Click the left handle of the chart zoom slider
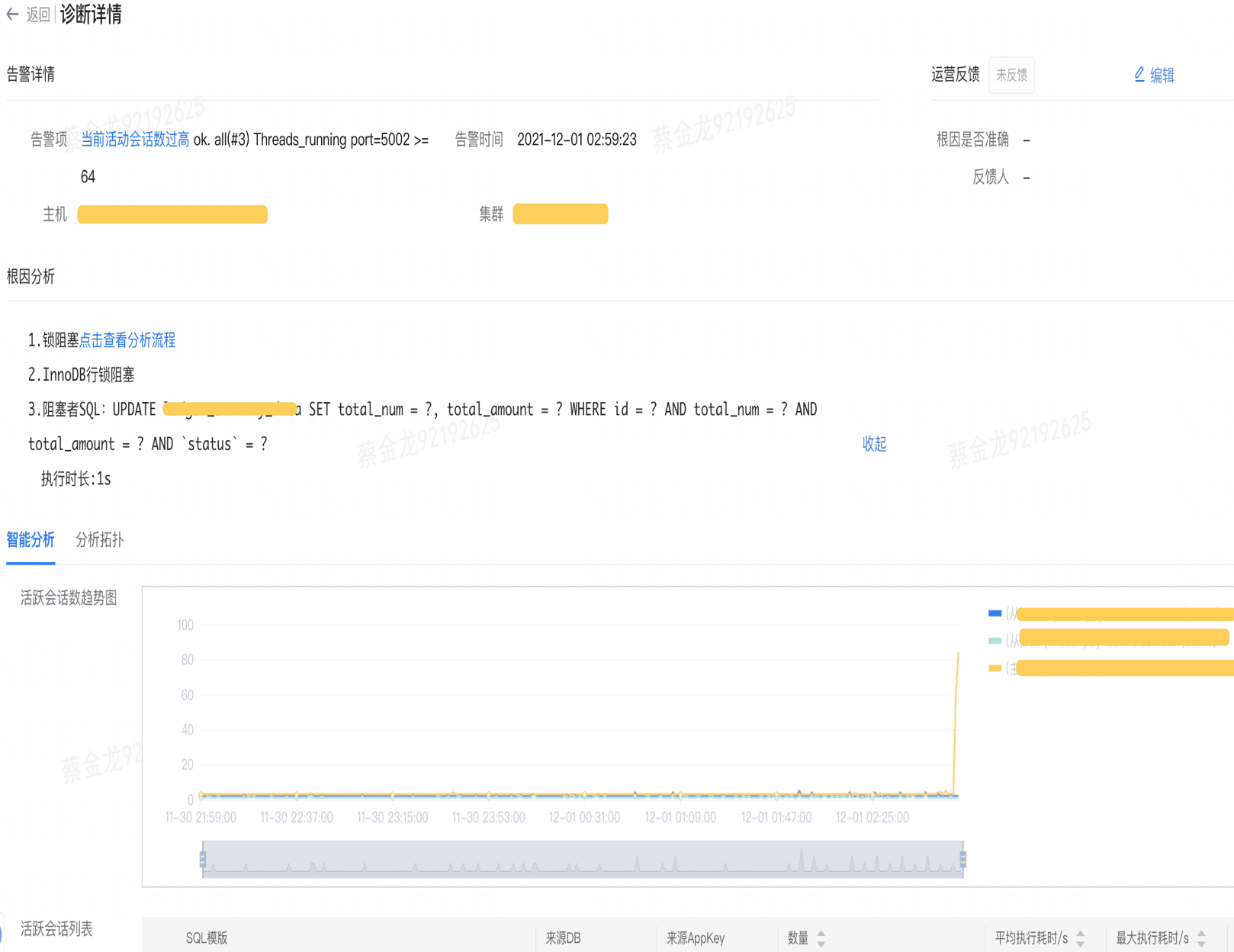This screenshot has width=1234, height=952. 203,860
